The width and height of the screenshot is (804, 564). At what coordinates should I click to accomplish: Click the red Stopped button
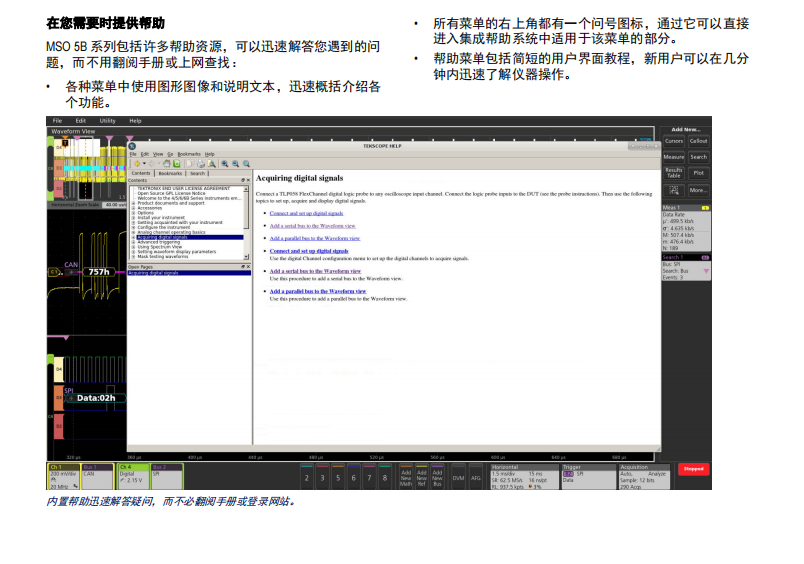694,469
